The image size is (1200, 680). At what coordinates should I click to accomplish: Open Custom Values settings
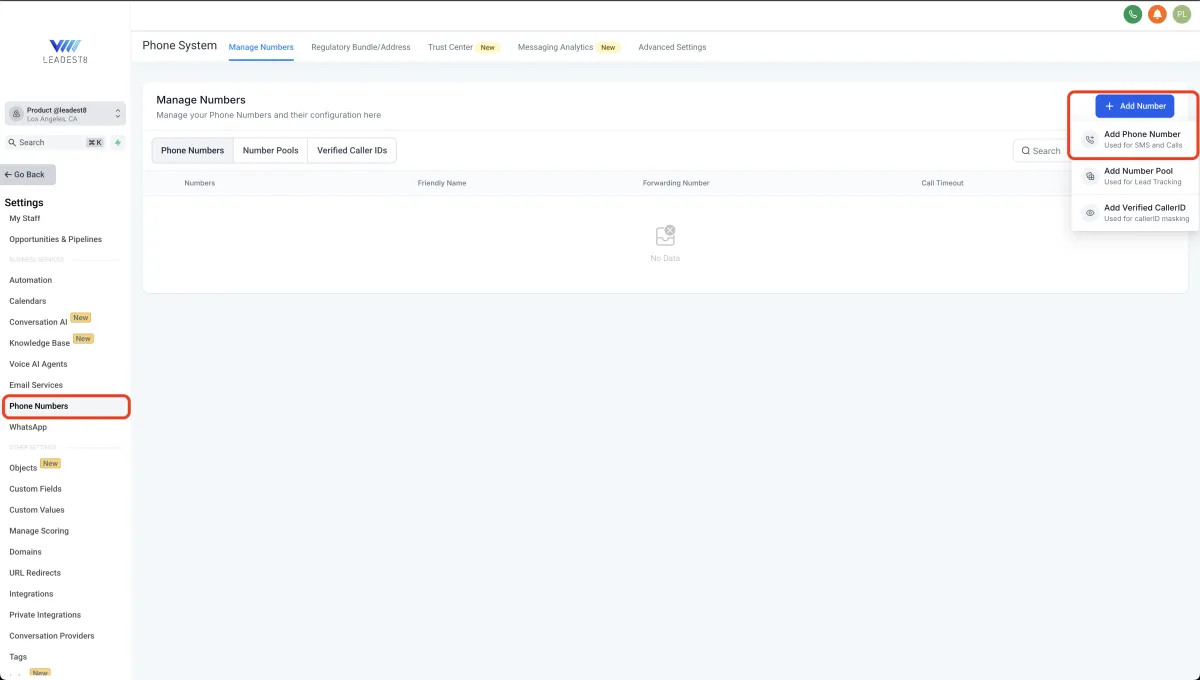click(x=37, y=510)
